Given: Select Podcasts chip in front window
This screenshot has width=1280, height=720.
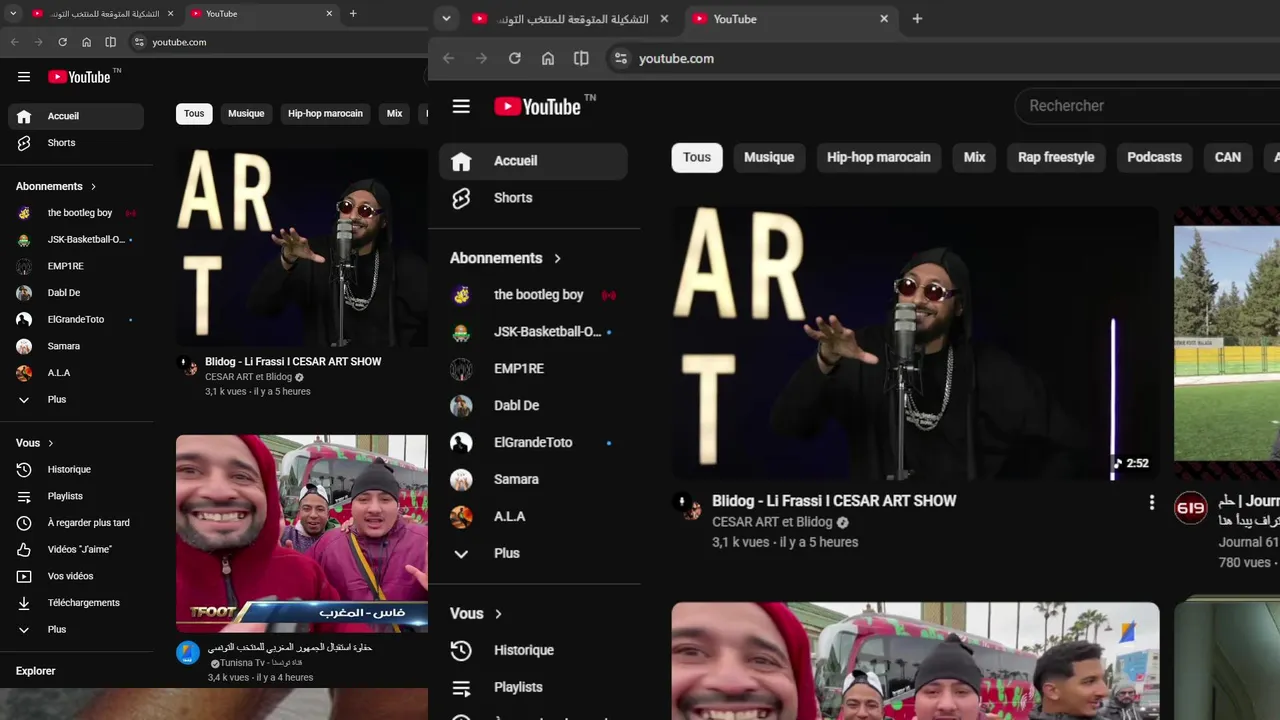Looking at the screenshot, I should (1154, 157).
